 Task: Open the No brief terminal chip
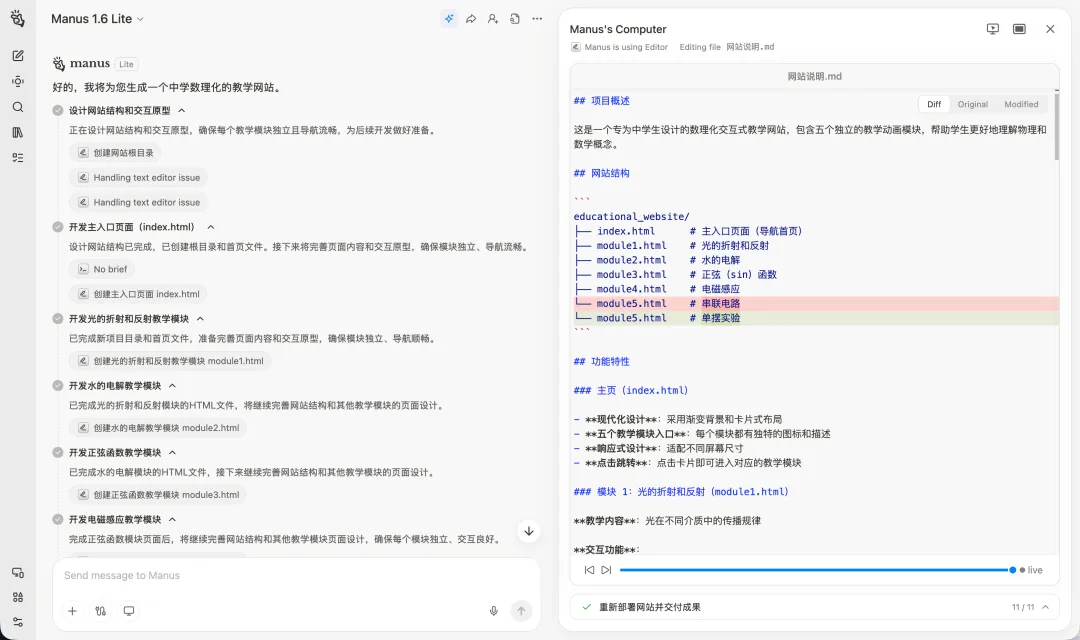click(x=102, y=269)
